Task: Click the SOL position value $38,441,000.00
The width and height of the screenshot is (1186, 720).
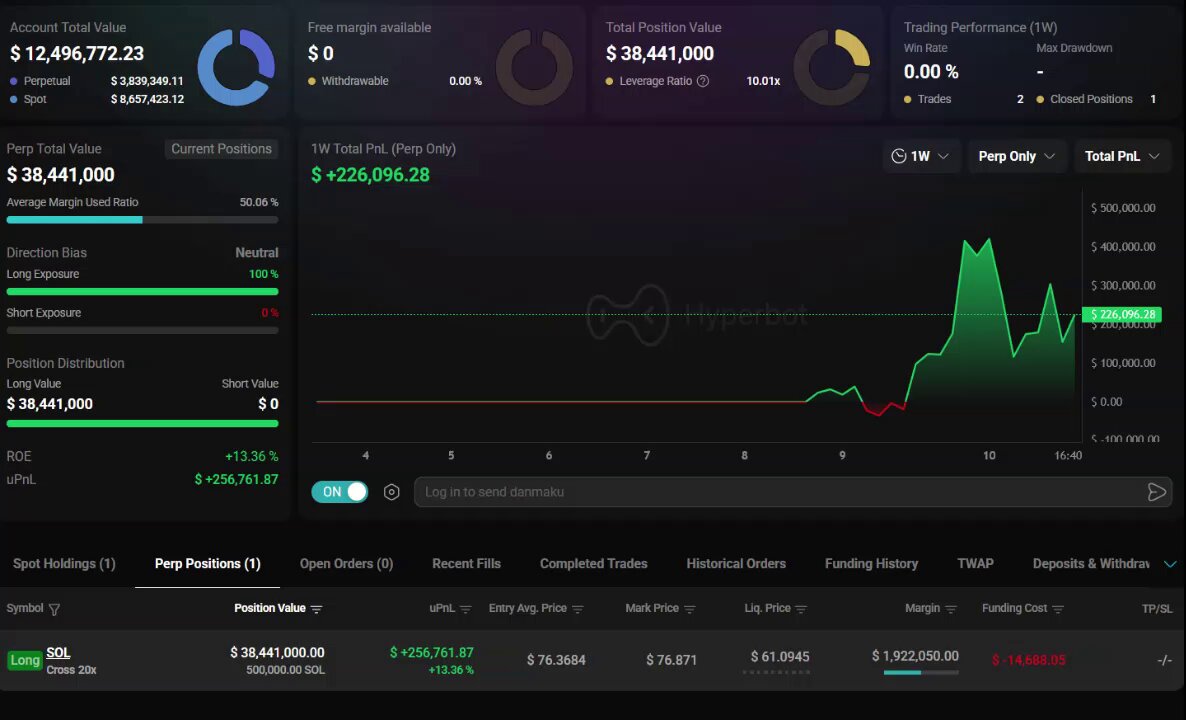Action: tap(277, 653)
